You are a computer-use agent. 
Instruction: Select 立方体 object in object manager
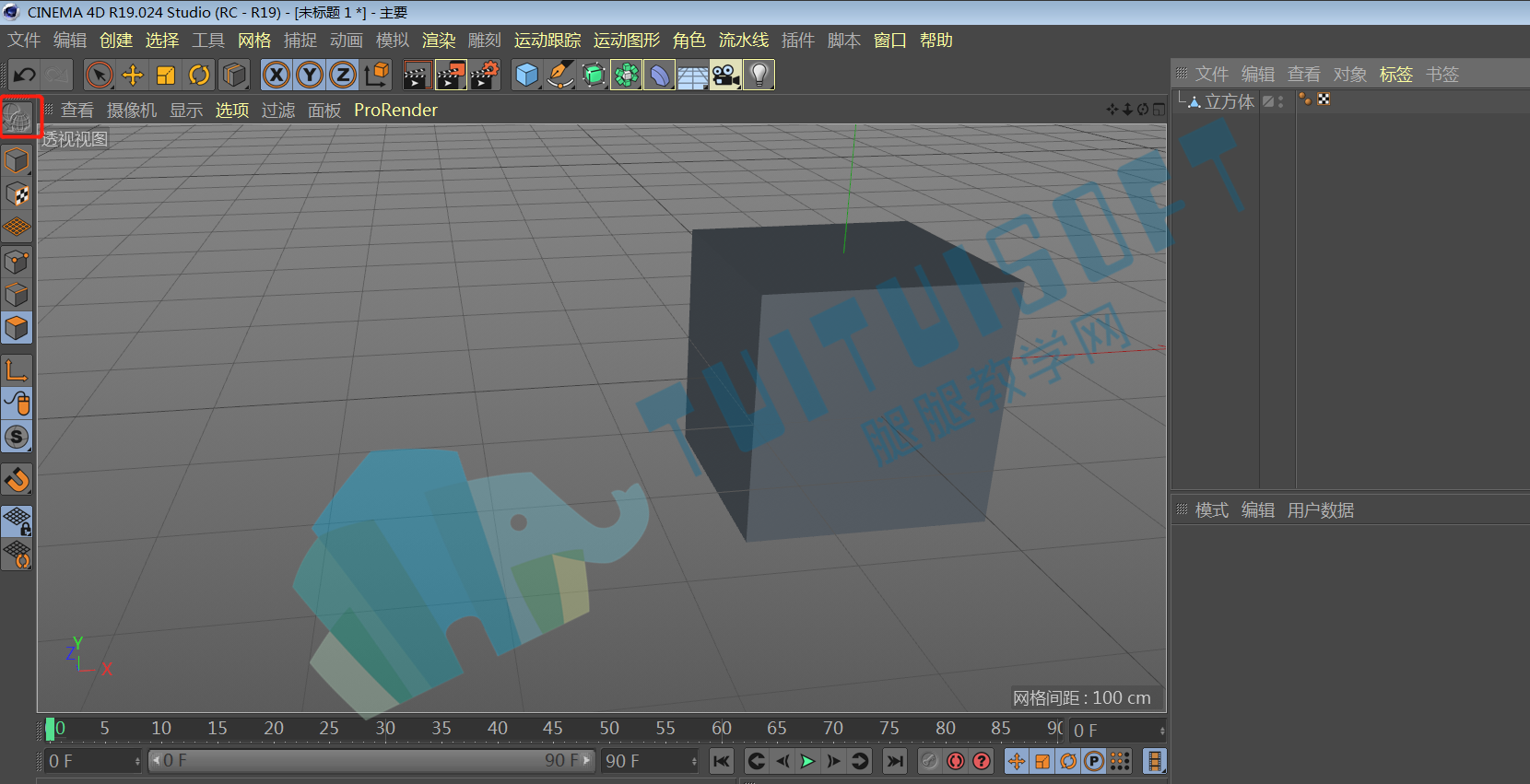tap(1230, 101)
